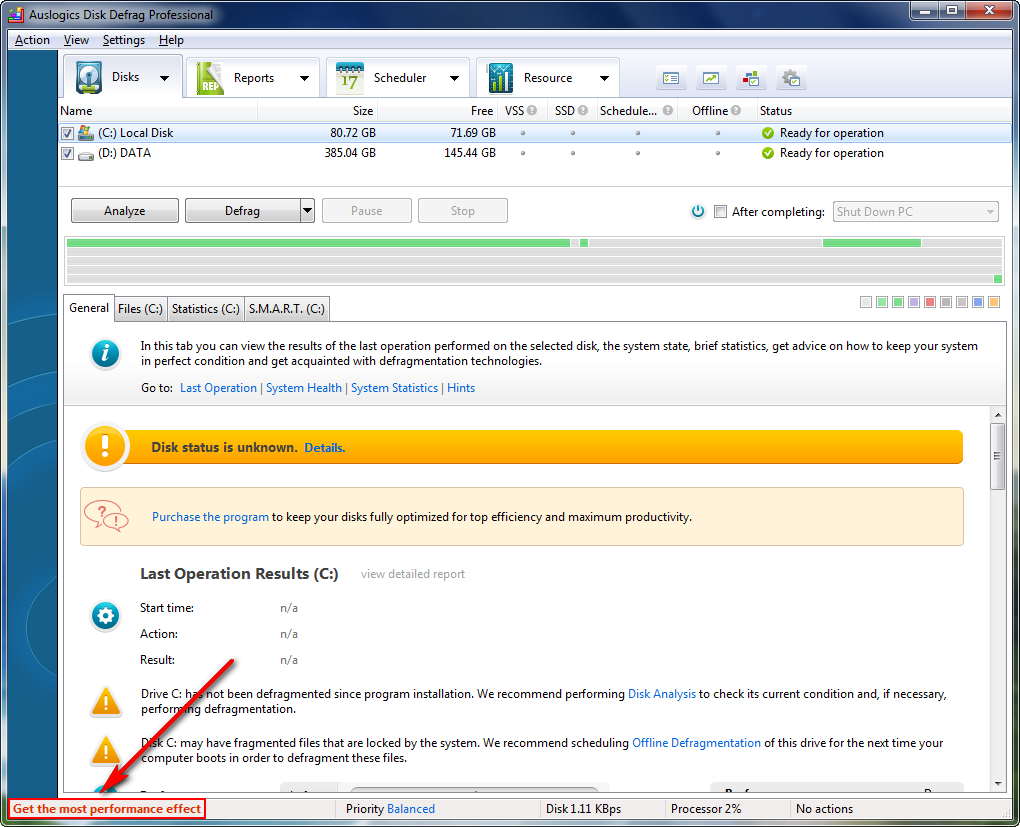Follow the System Health link

pyautogui.click(x=304, y=388)
